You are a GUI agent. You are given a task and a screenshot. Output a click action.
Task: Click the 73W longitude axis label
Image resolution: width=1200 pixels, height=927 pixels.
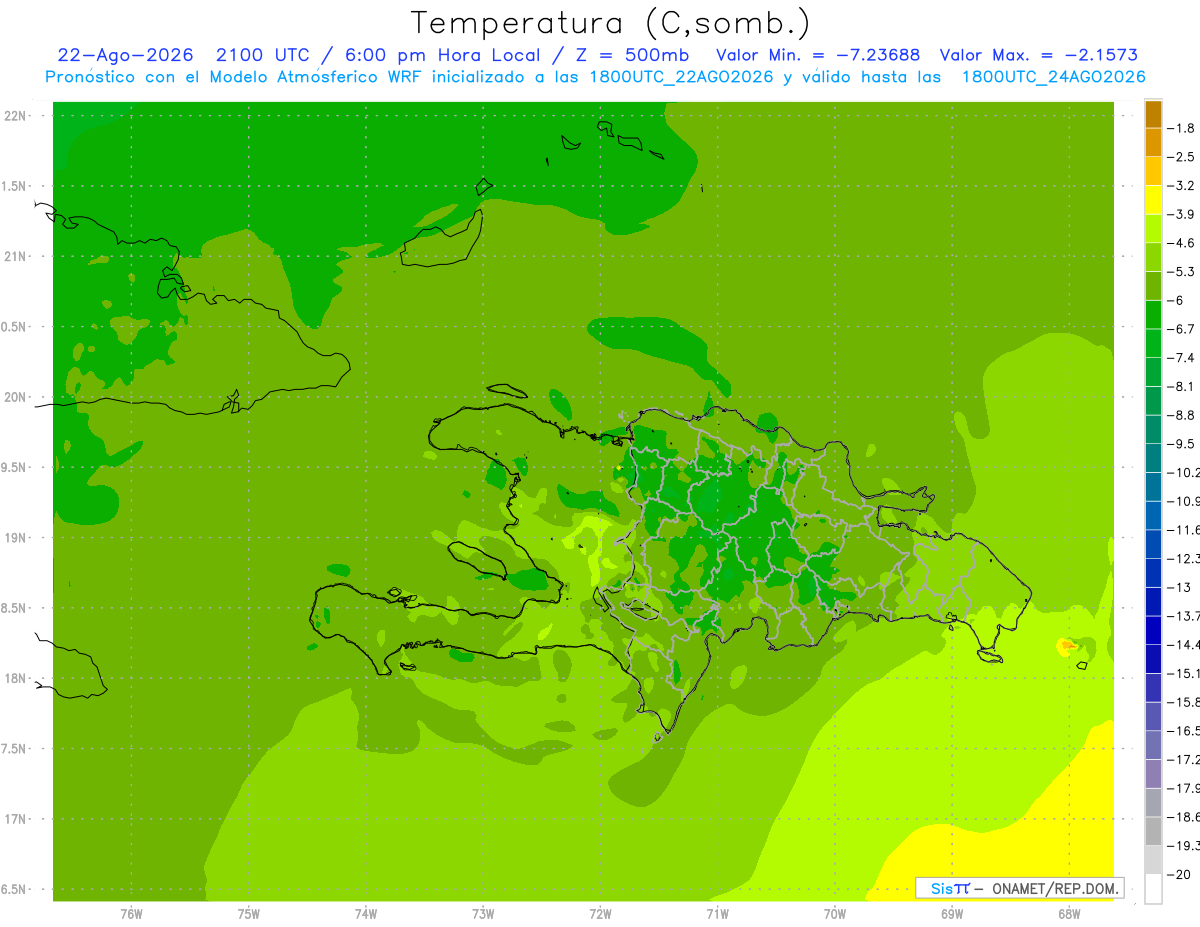coord(483,914)
